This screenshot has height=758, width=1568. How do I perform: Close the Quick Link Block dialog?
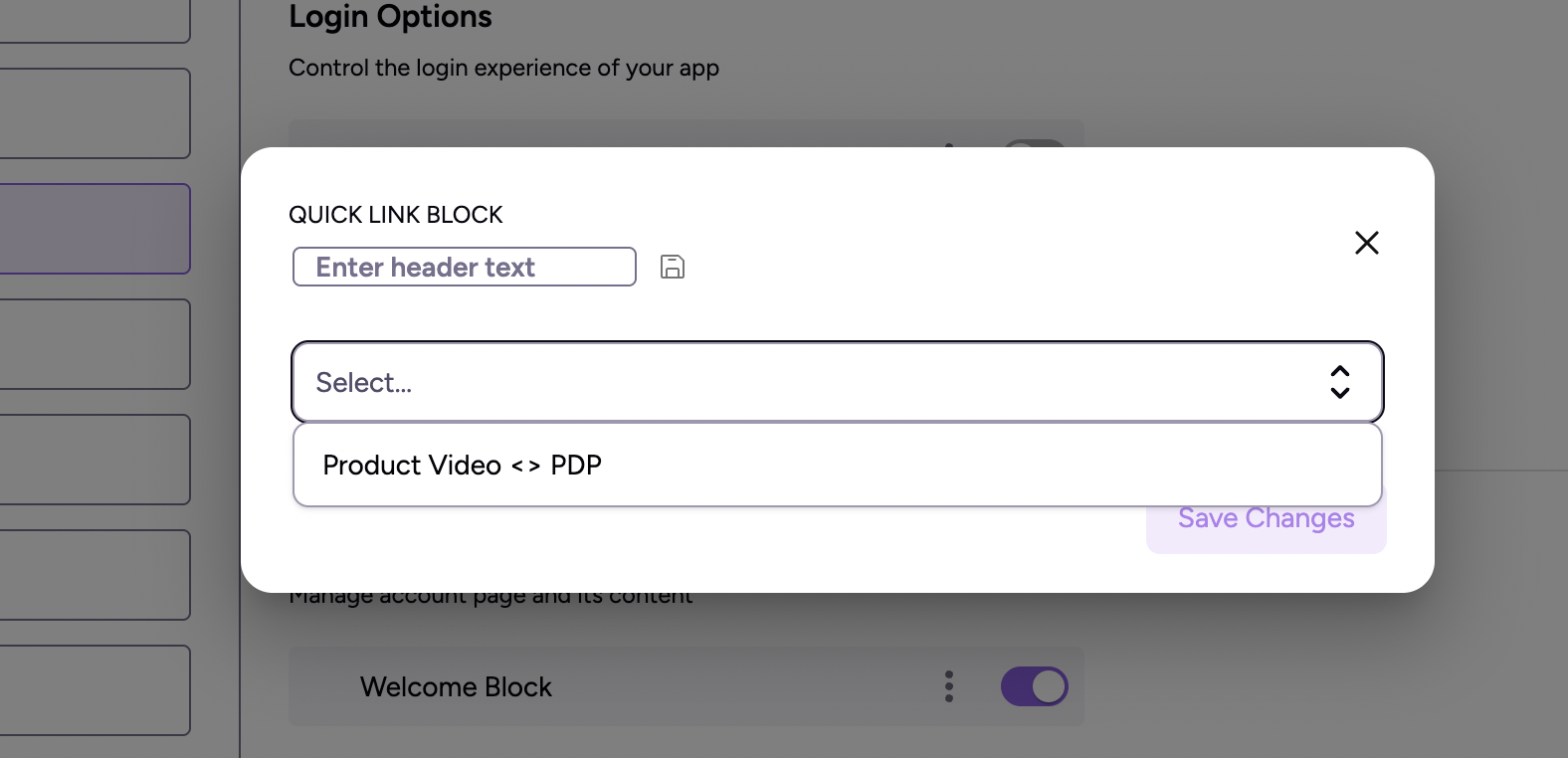coord(1366,243)
